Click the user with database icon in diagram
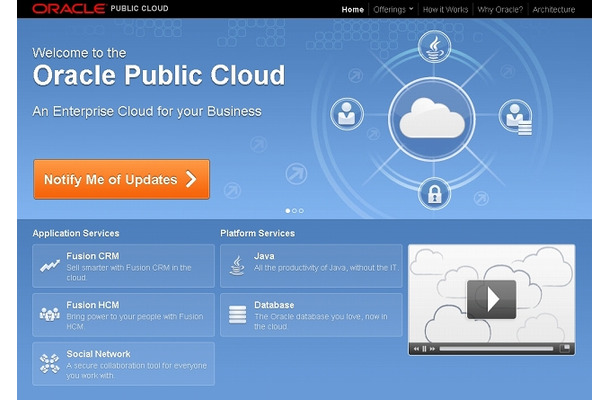The image size is (610, 400). [x=516, y=117]
